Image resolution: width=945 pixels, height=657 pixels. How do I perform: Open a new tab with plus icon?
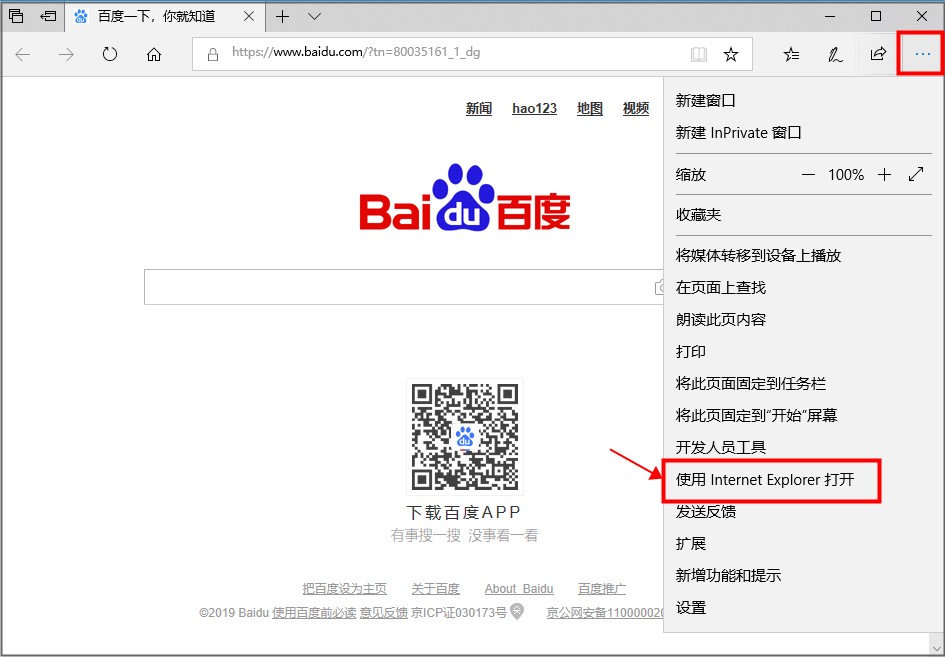coord(282,16)
